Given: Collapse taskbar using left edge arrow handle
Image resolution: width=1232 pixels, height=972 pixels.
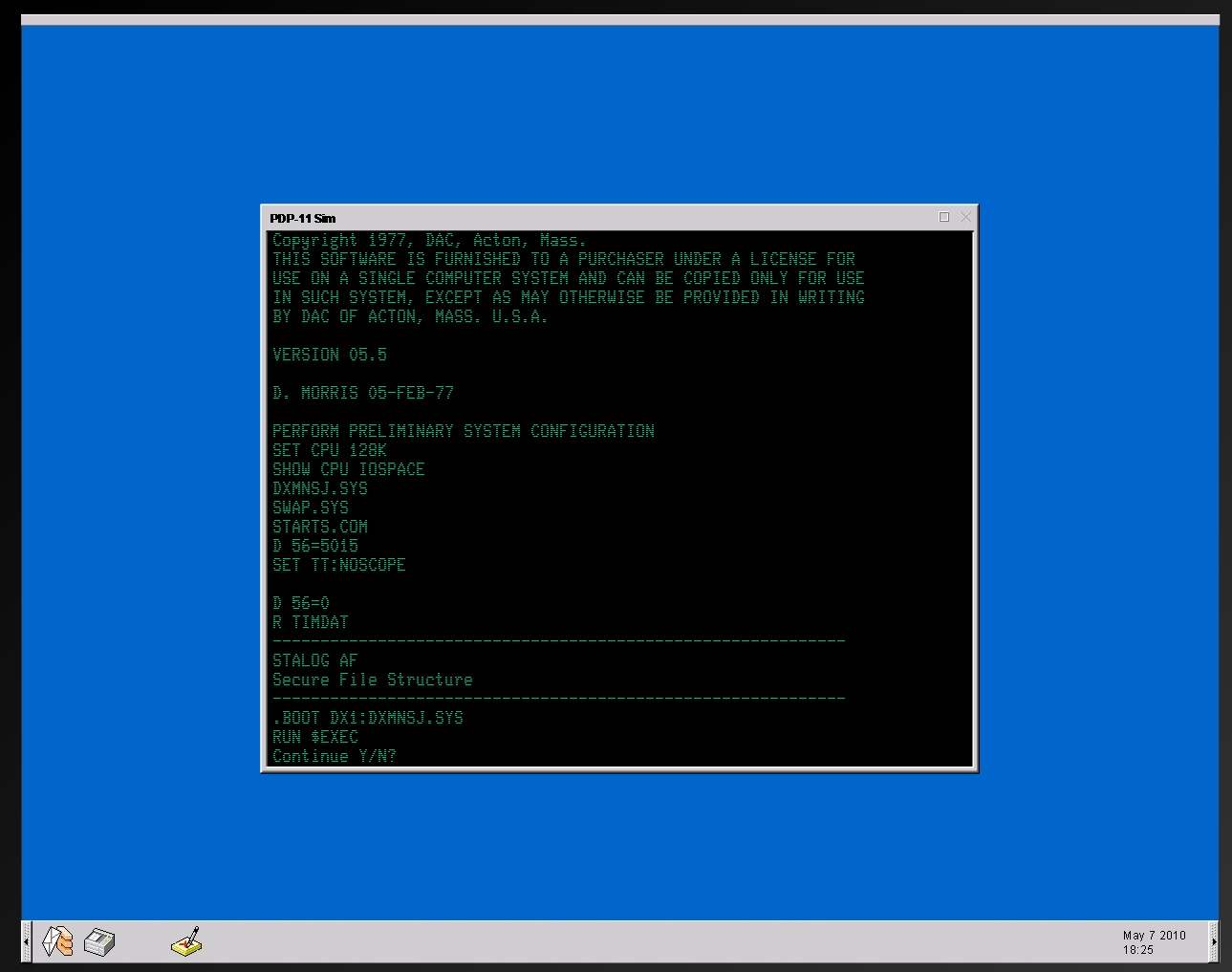Looking at the screenshot, I should tap(27, 941).
